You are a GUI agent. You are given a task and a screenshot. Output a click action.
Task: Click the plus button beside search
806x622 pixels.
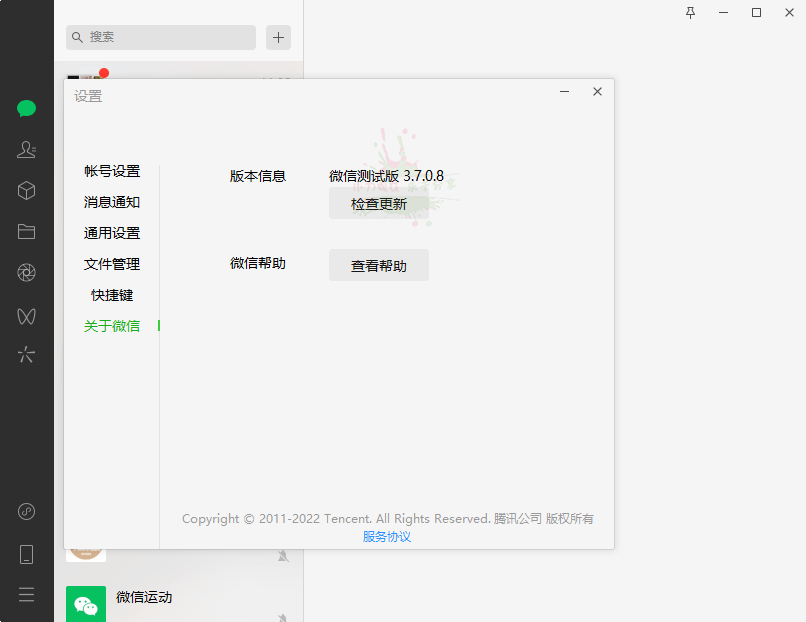point(278,38)
